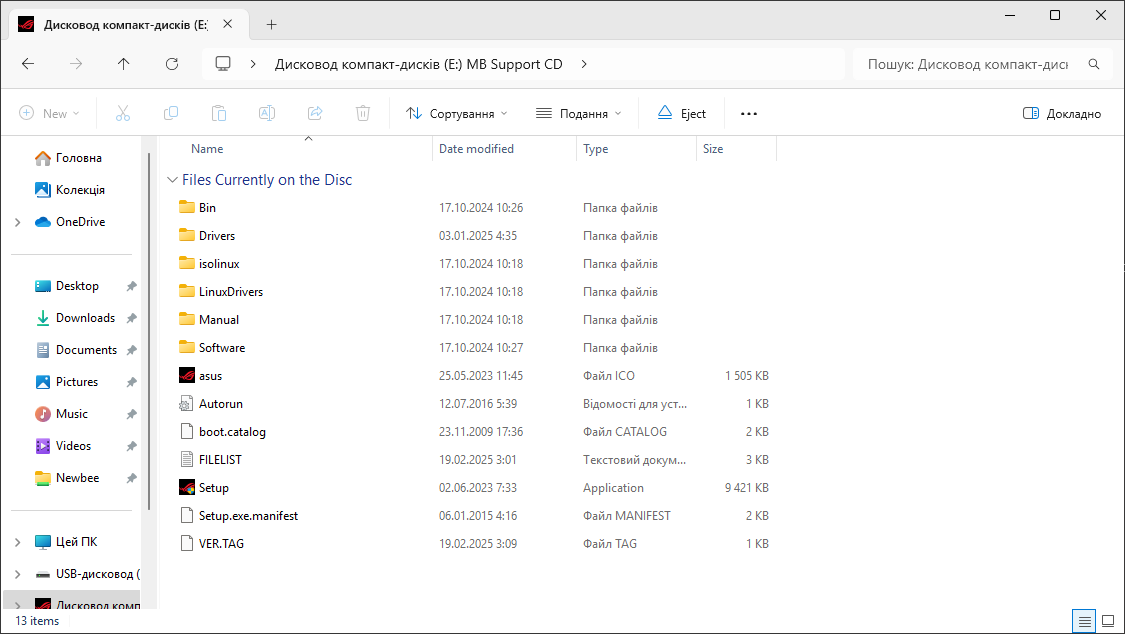Select the asus ICO file
1125x634 pixels.
click(x=210, y=376)
